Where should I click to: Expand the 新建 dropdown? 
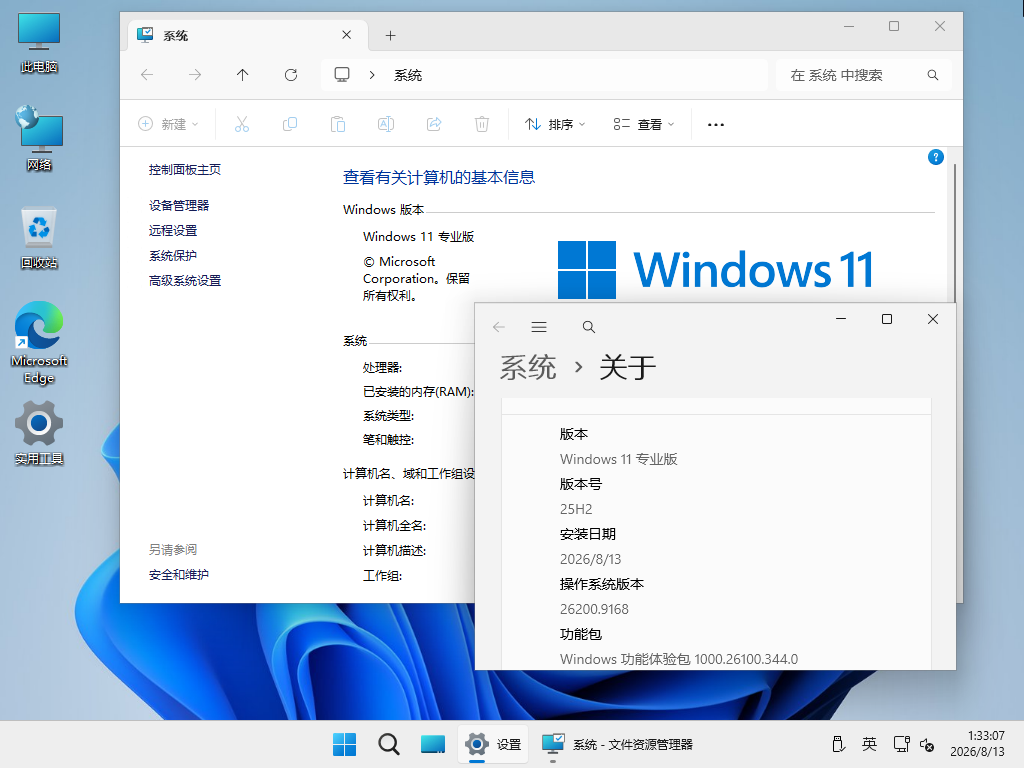pos(168,124)
